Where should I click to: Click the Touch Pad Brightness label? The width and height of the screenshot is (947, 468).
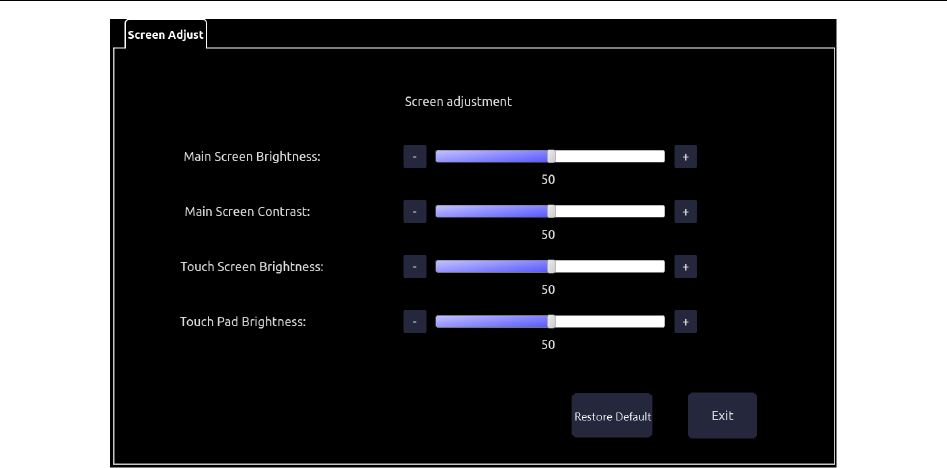[243, 322]
